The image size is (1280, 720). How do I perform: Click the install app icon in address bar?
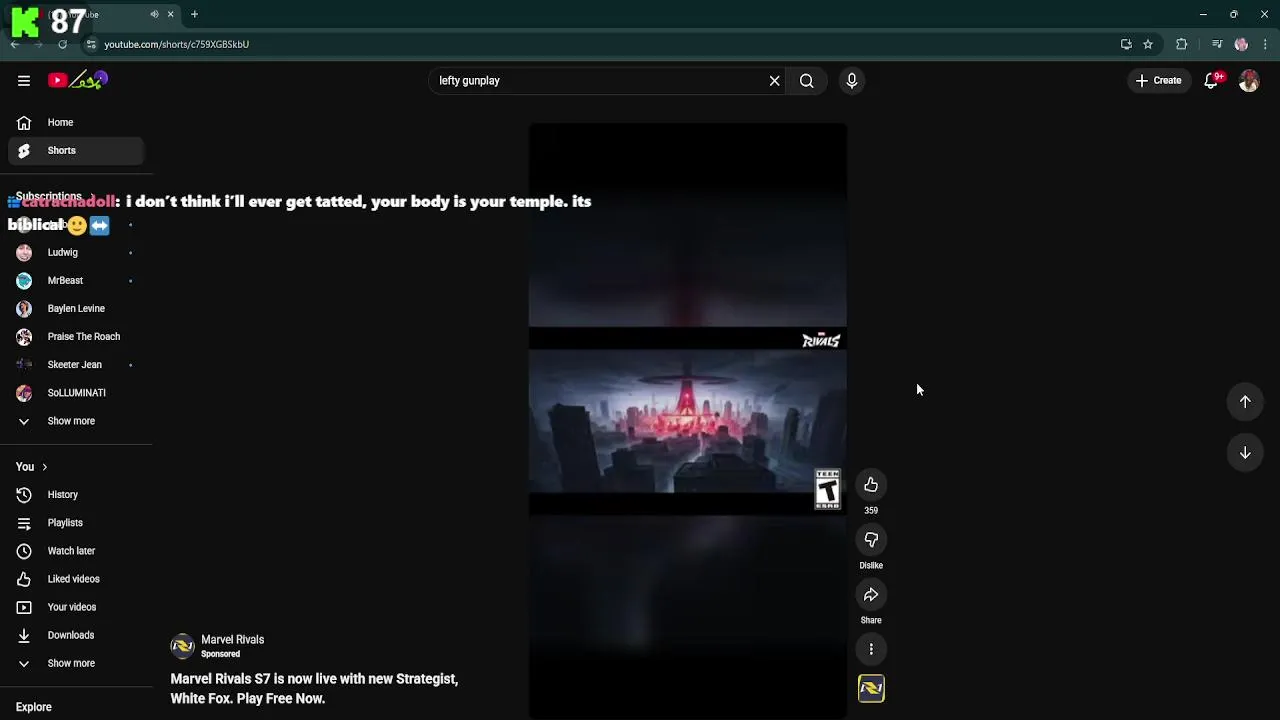[x=1126, y=44]
